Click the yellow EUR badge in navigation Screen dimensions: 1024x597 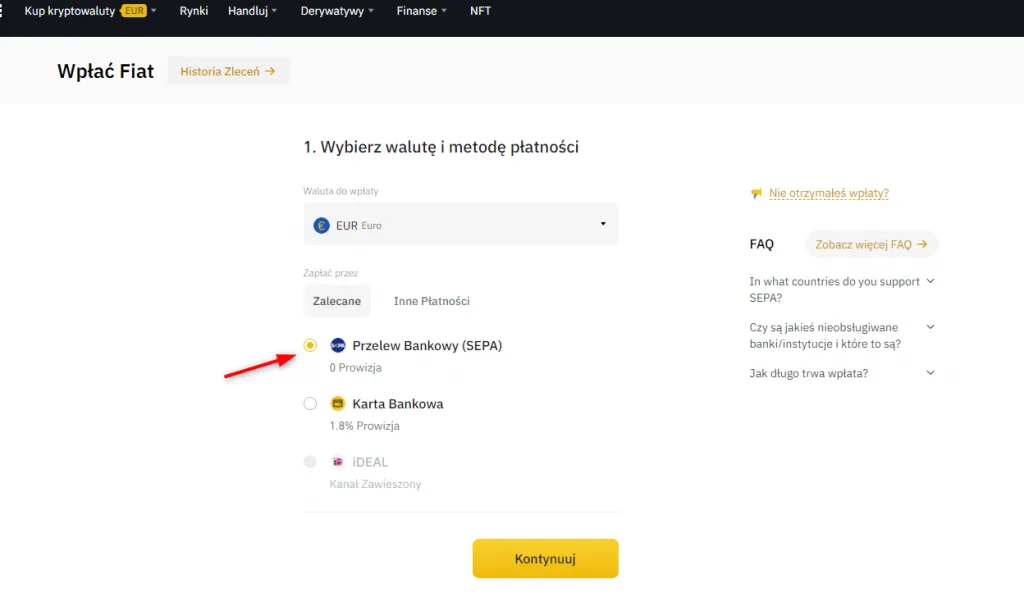pos(133,11)
